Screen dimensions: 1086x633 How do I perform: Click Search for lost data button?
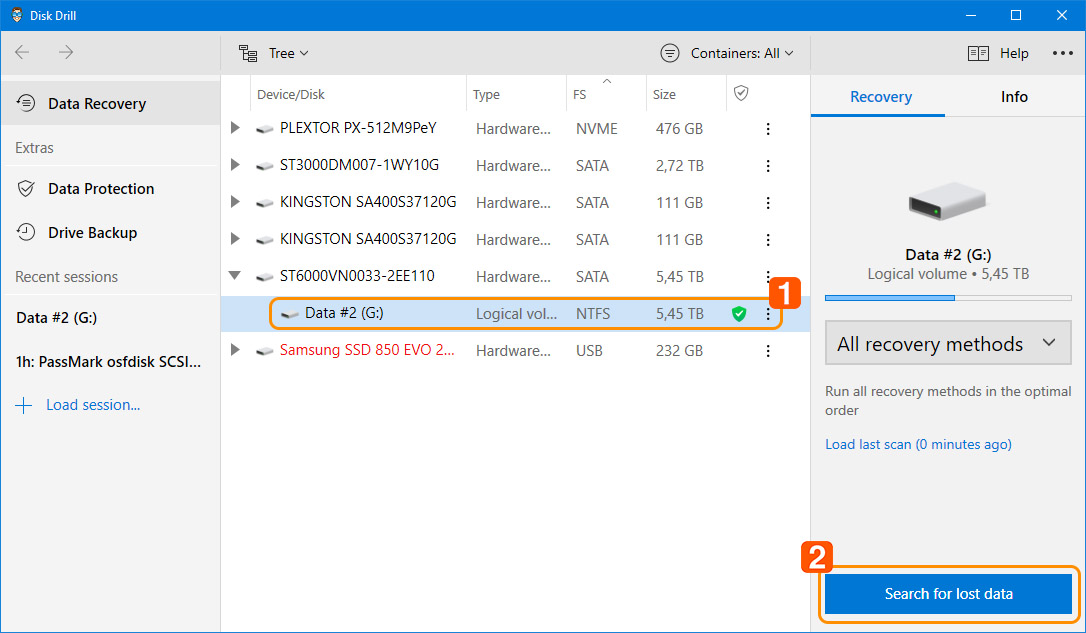tap(948, 594)
